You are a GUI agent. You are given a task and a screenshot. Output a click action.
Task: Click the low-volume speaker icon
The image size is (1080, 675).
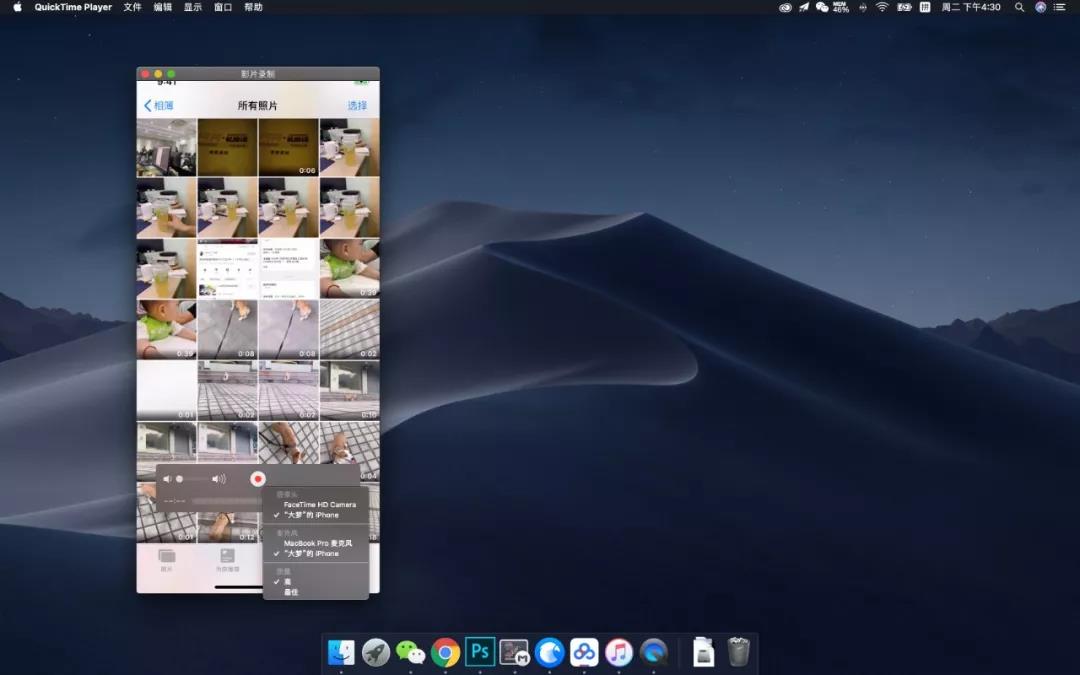coord(167,479)
